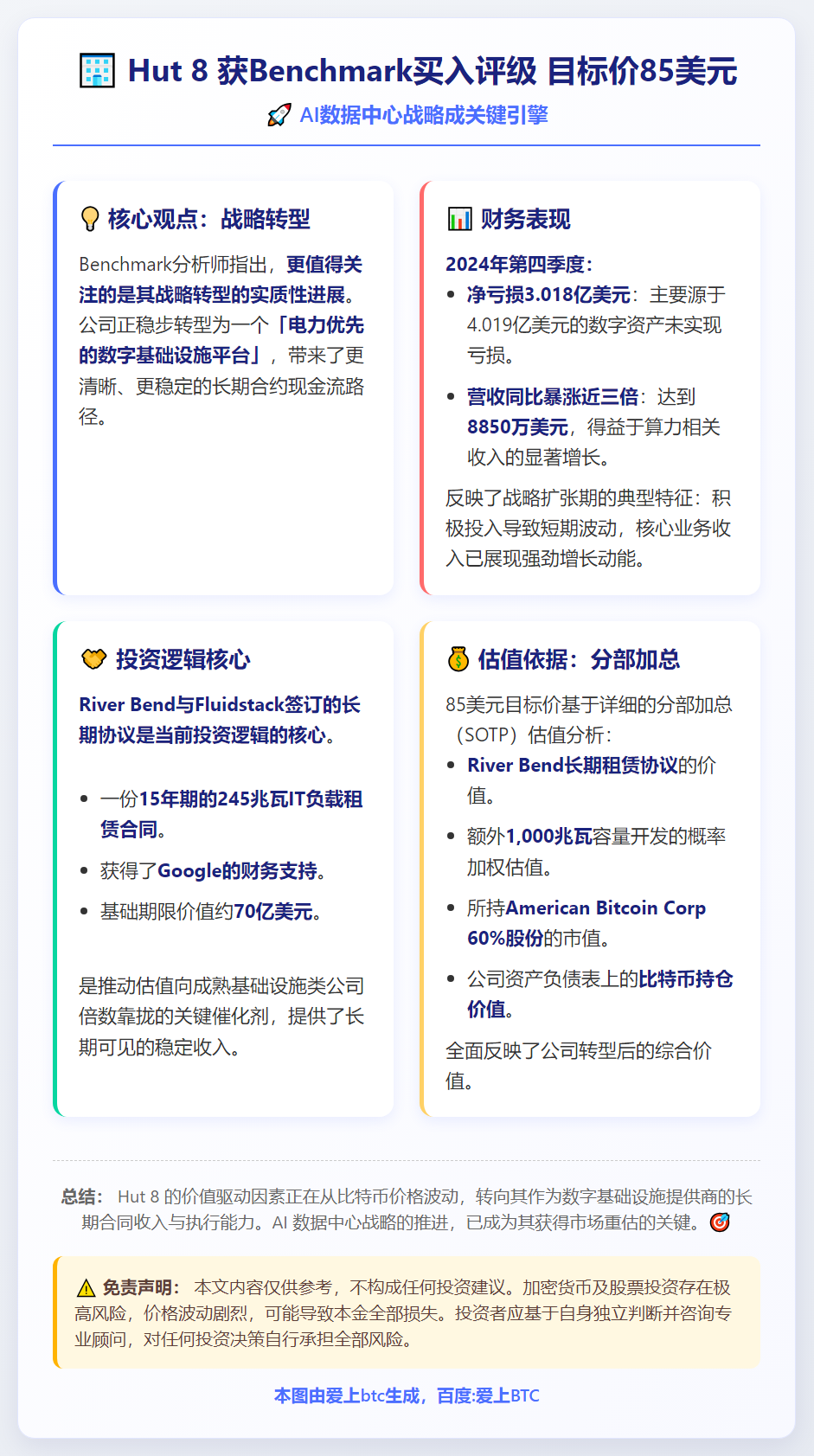Select the heading 财务表现
The height and width of the screenshot is (1456, 814).
point(525,219)
